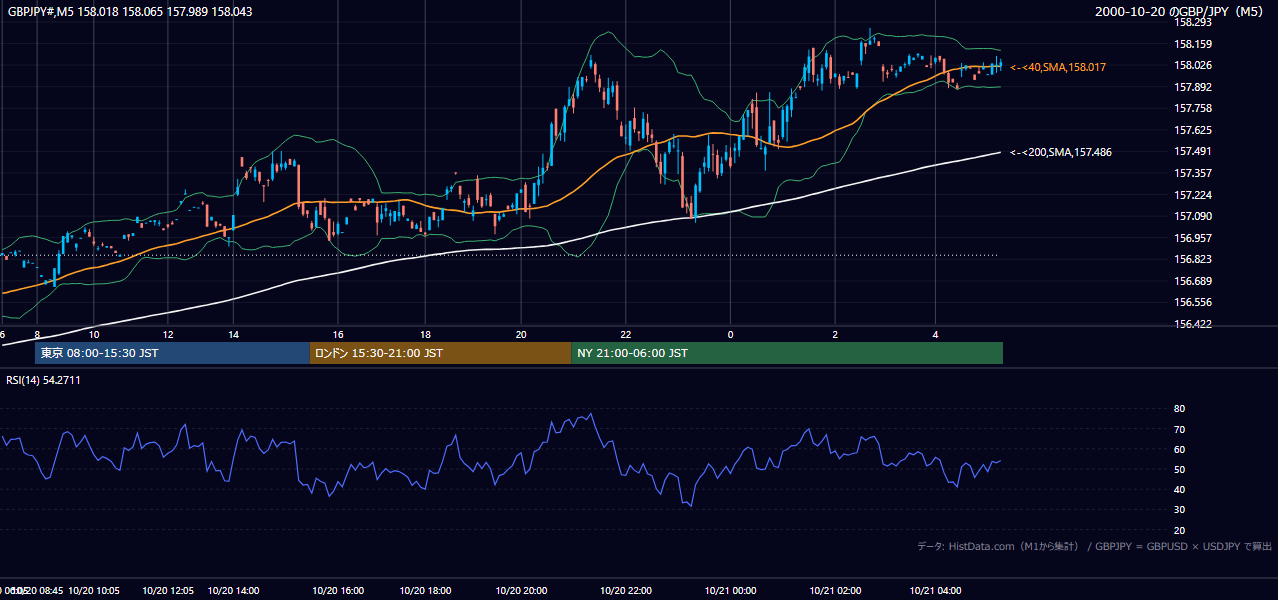This screenshot has width=1278, height=600.
Task: Click price axis value 157.625
Action: 1193,130
